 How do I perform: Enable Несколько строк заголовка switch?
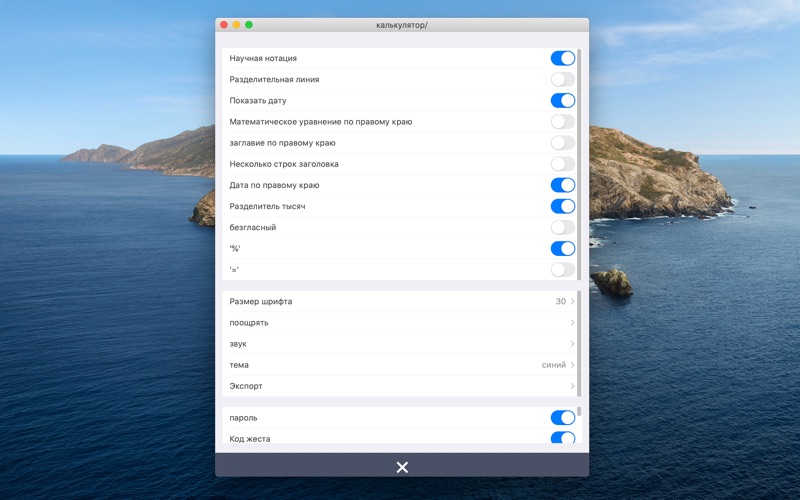[563, 164]
